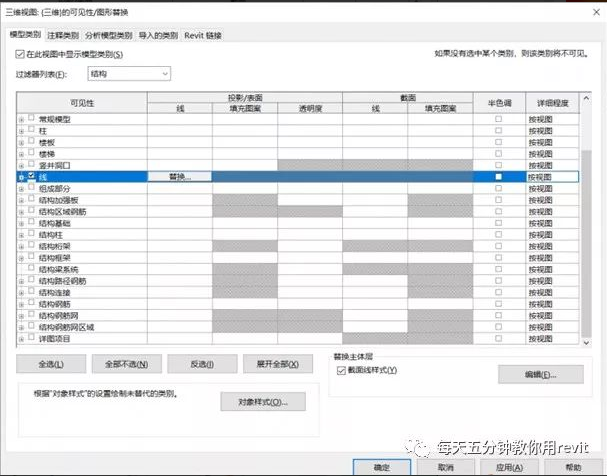Open the 过滤器列表 dropdown showing 结构

[129, 74]
